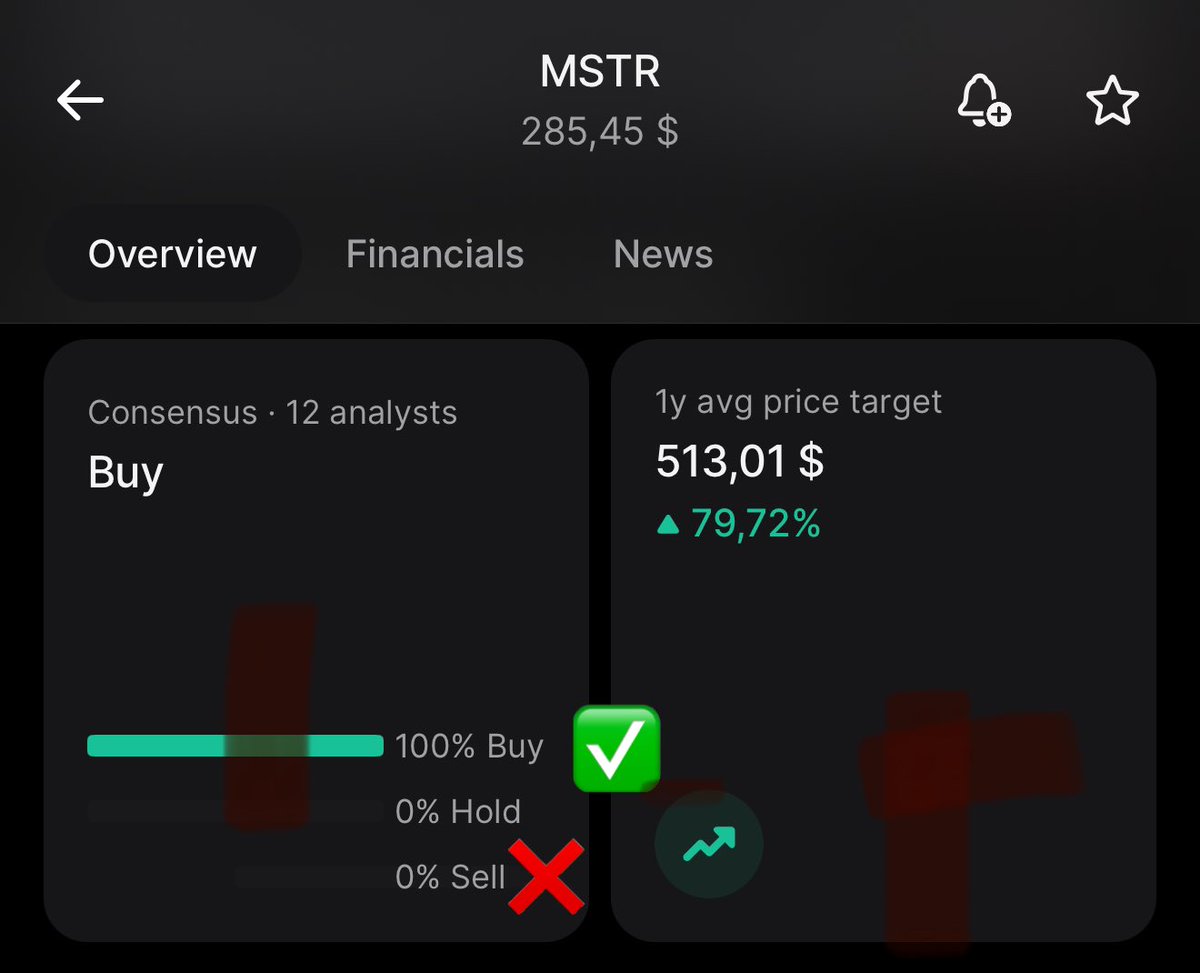Select the Overview tab
Screen dimensions: 1200x973
coord(171,254)
